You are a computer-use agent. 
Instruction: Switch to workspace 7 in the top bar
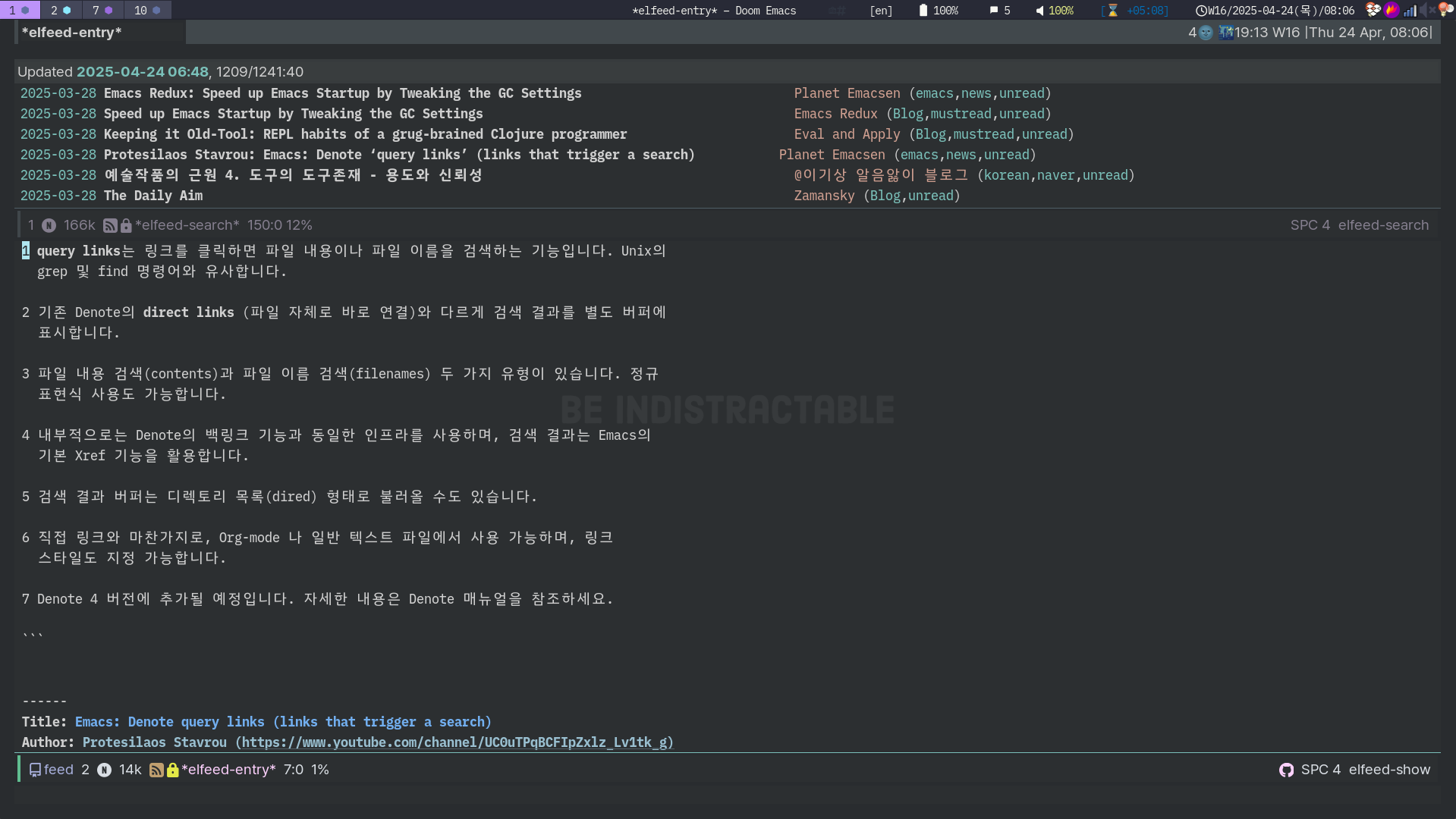[x=102, y=10]
